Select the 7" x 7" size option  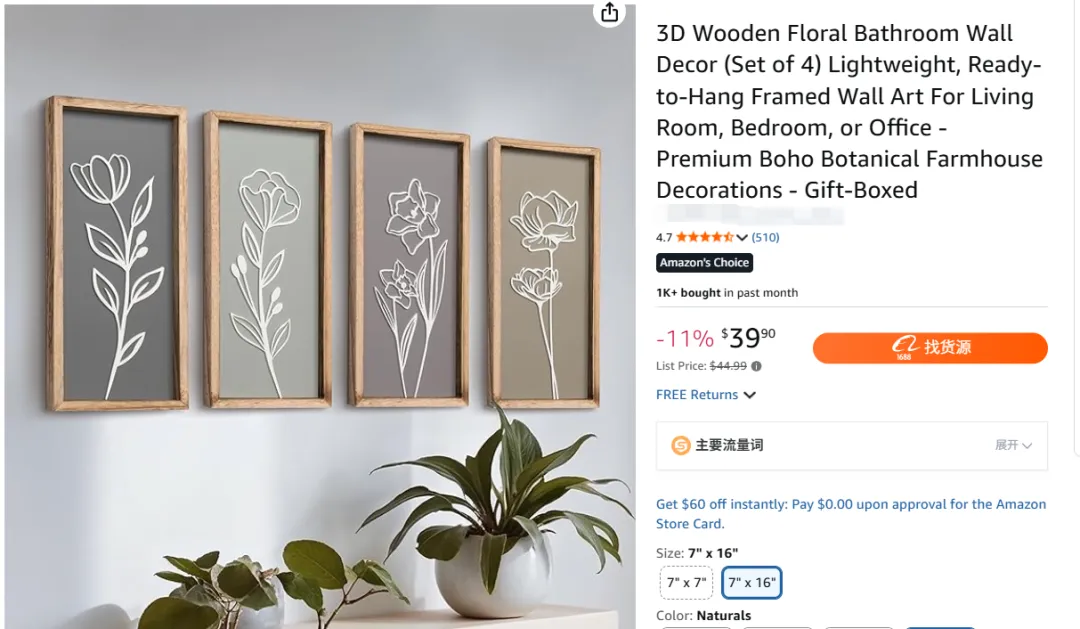(686, 583)
